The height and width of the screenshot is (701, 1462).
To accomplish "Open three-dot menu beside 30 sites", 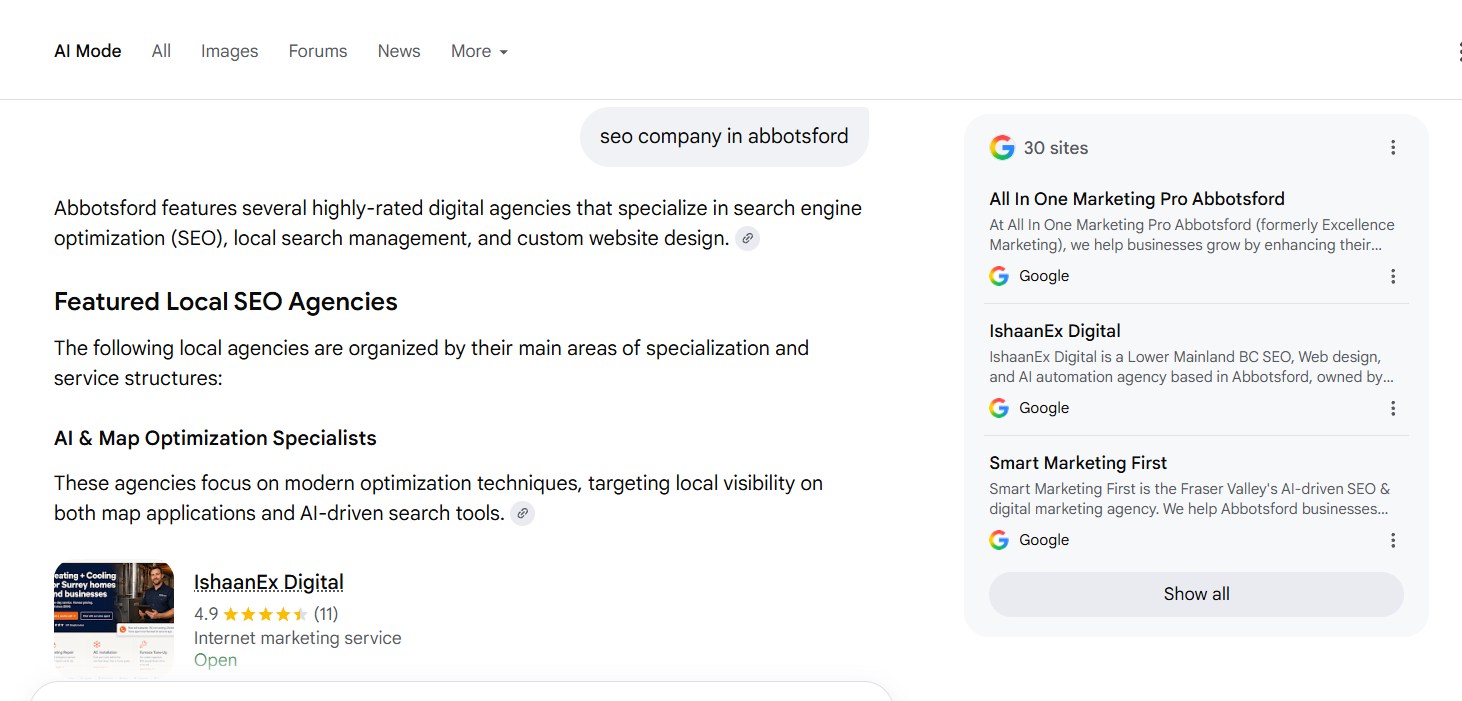I will click(x=1393, y=148).
